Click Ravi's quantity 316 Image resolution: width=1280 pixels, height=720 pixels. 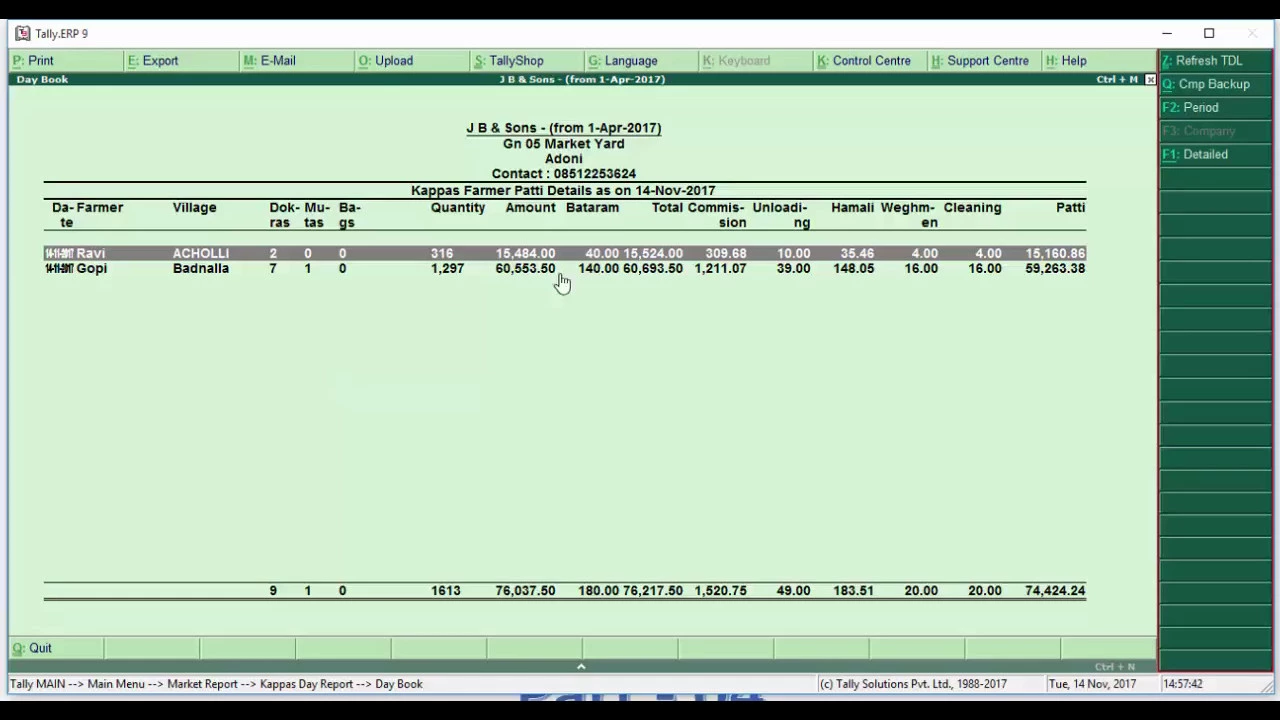coord(442,254)
